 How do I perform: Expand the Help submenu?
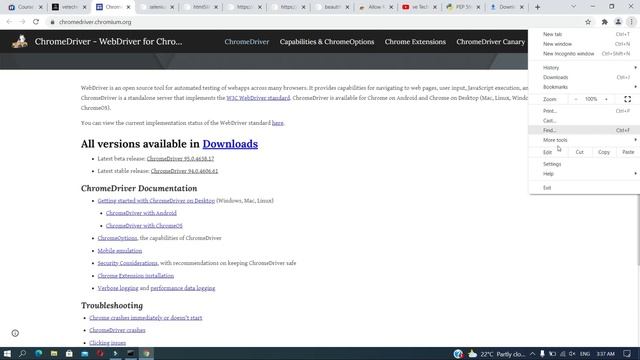(584, 174)
